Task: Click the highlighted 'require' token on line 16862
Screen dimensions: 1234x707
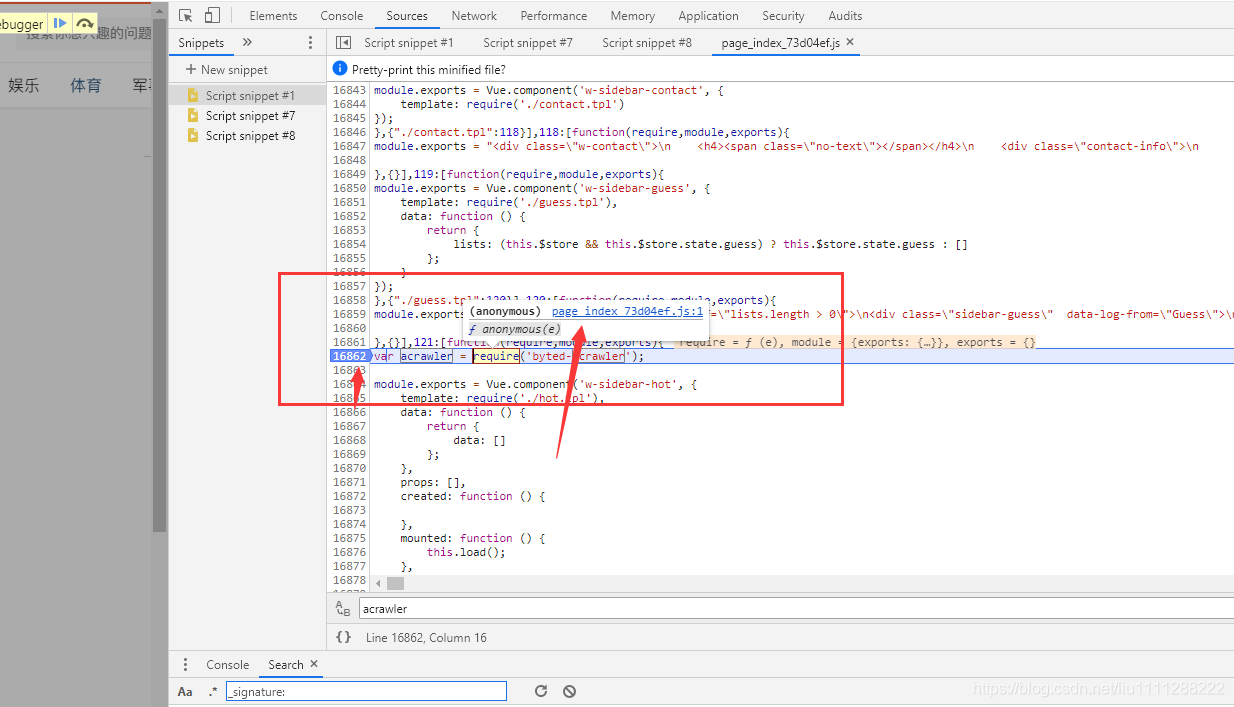Action: pos(496,356)
